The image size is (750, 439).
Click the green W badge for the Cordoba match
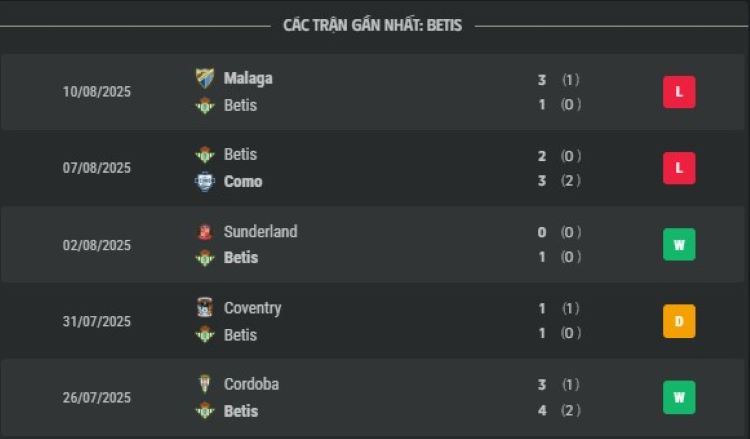pos(679,397)
